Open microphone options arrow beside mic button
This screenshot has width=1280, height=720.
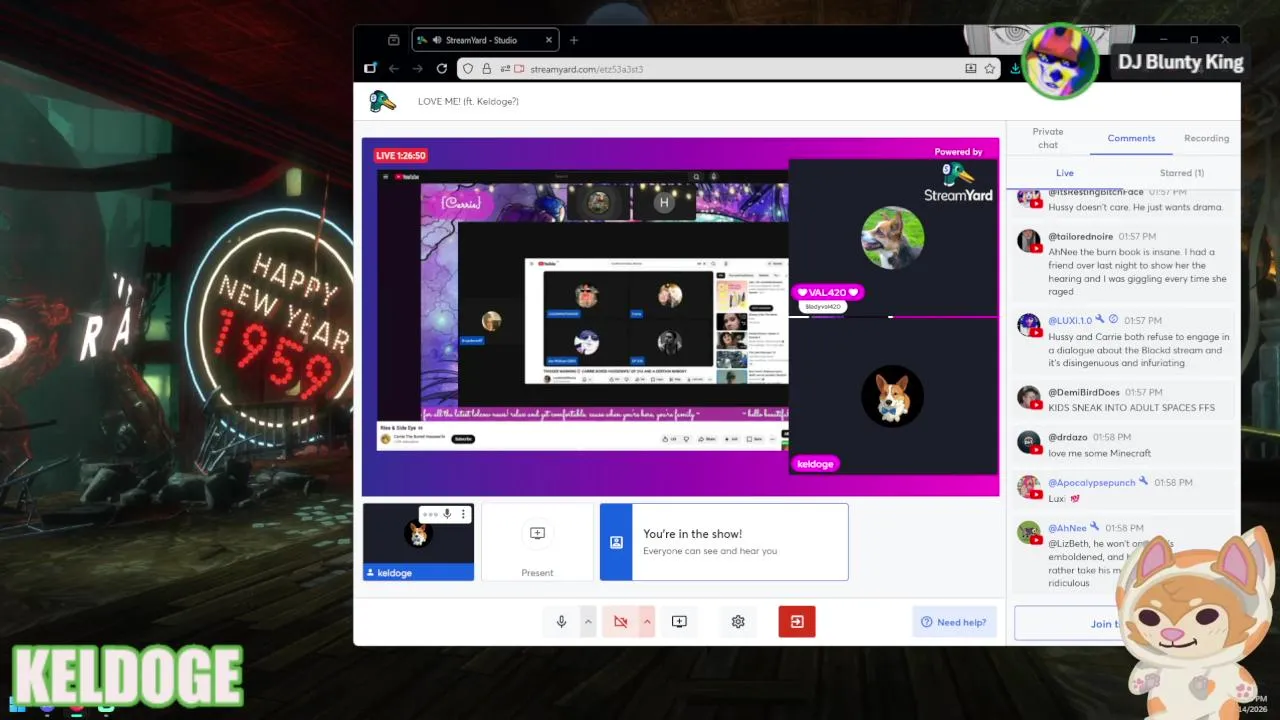(588, 622)
